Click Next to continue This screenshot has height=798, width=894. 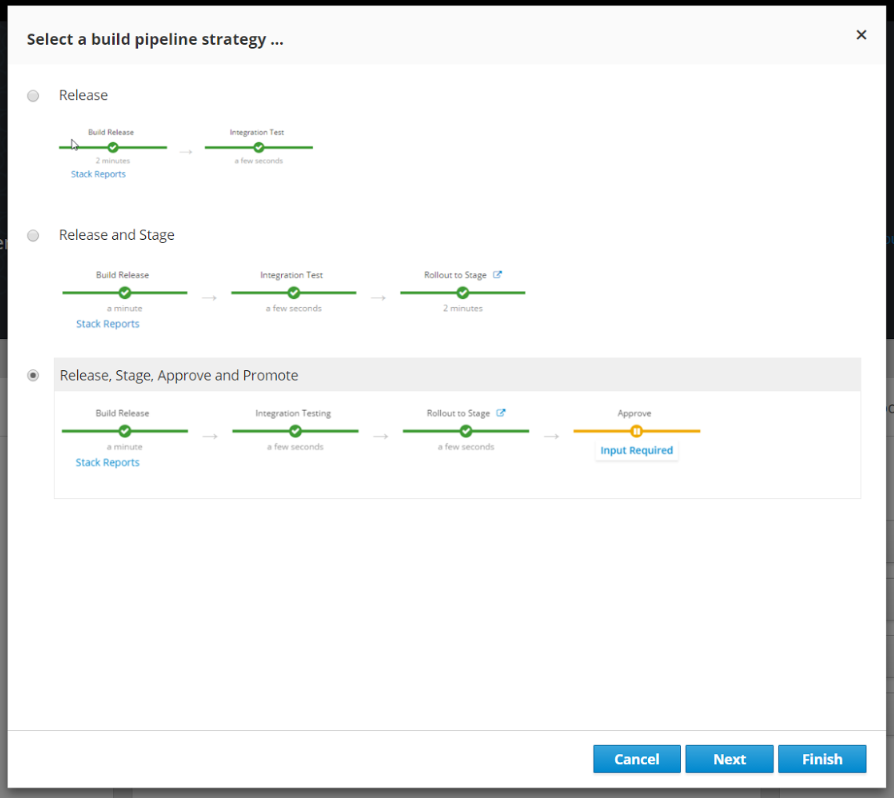729,759
